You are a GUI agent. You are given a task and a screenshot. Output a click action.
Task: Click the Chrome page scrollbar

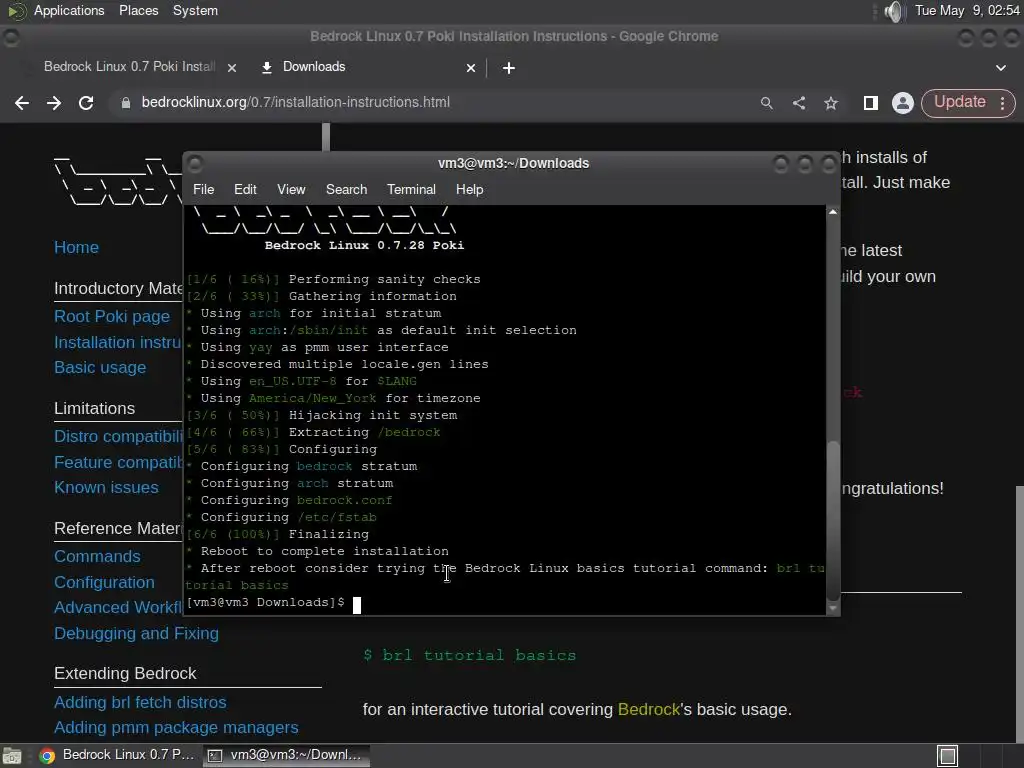click(1019, 614)
